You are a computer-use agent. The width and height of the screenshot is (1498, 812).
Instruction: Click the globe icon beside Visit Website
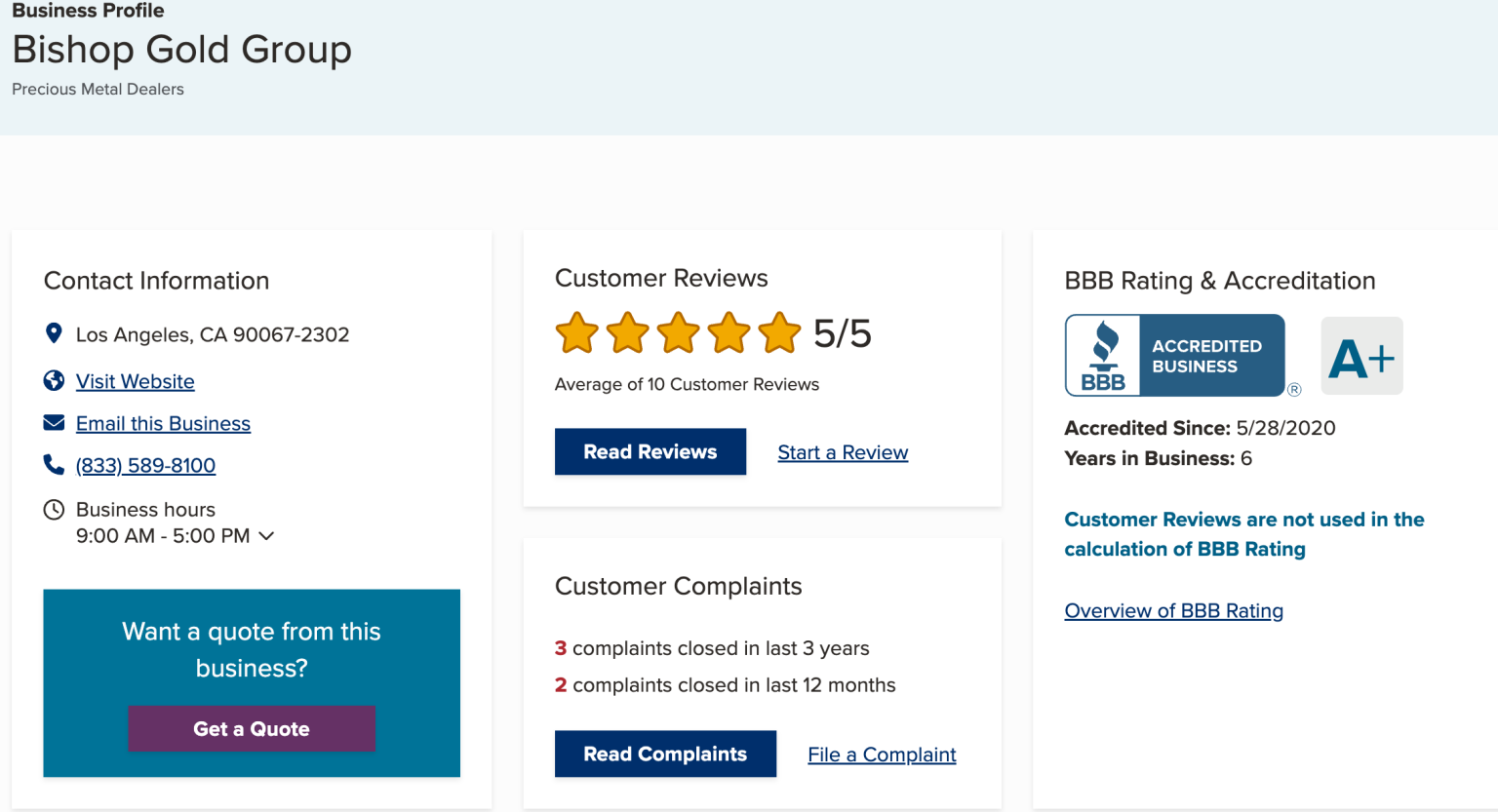[x=54, y=380]
